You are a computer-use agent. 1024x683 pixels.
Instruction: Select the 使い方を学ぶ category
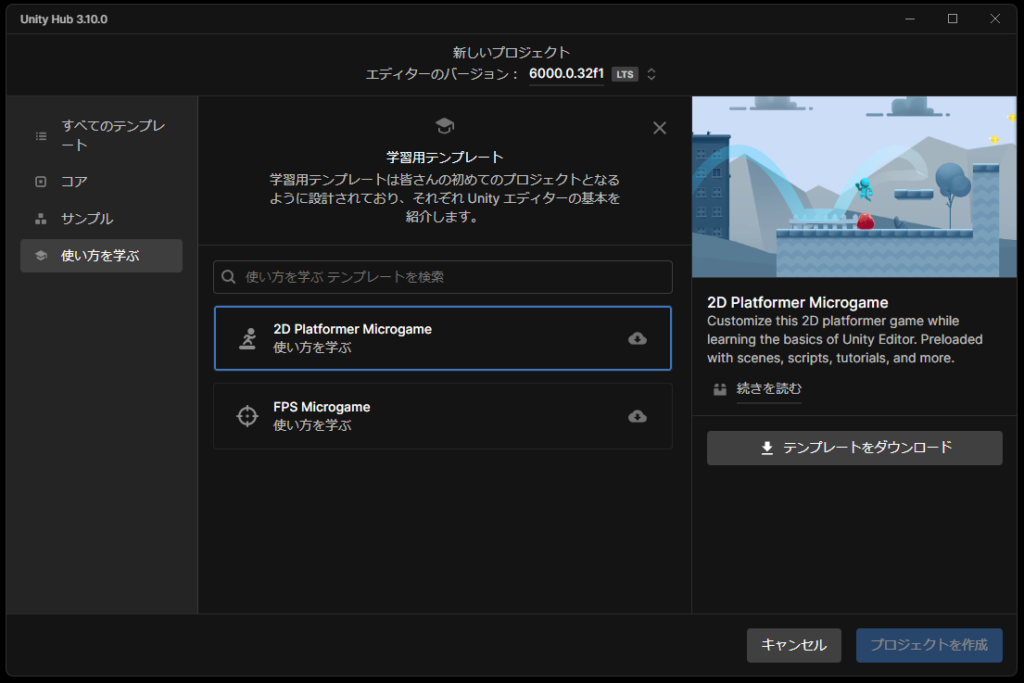pos(101,256)
